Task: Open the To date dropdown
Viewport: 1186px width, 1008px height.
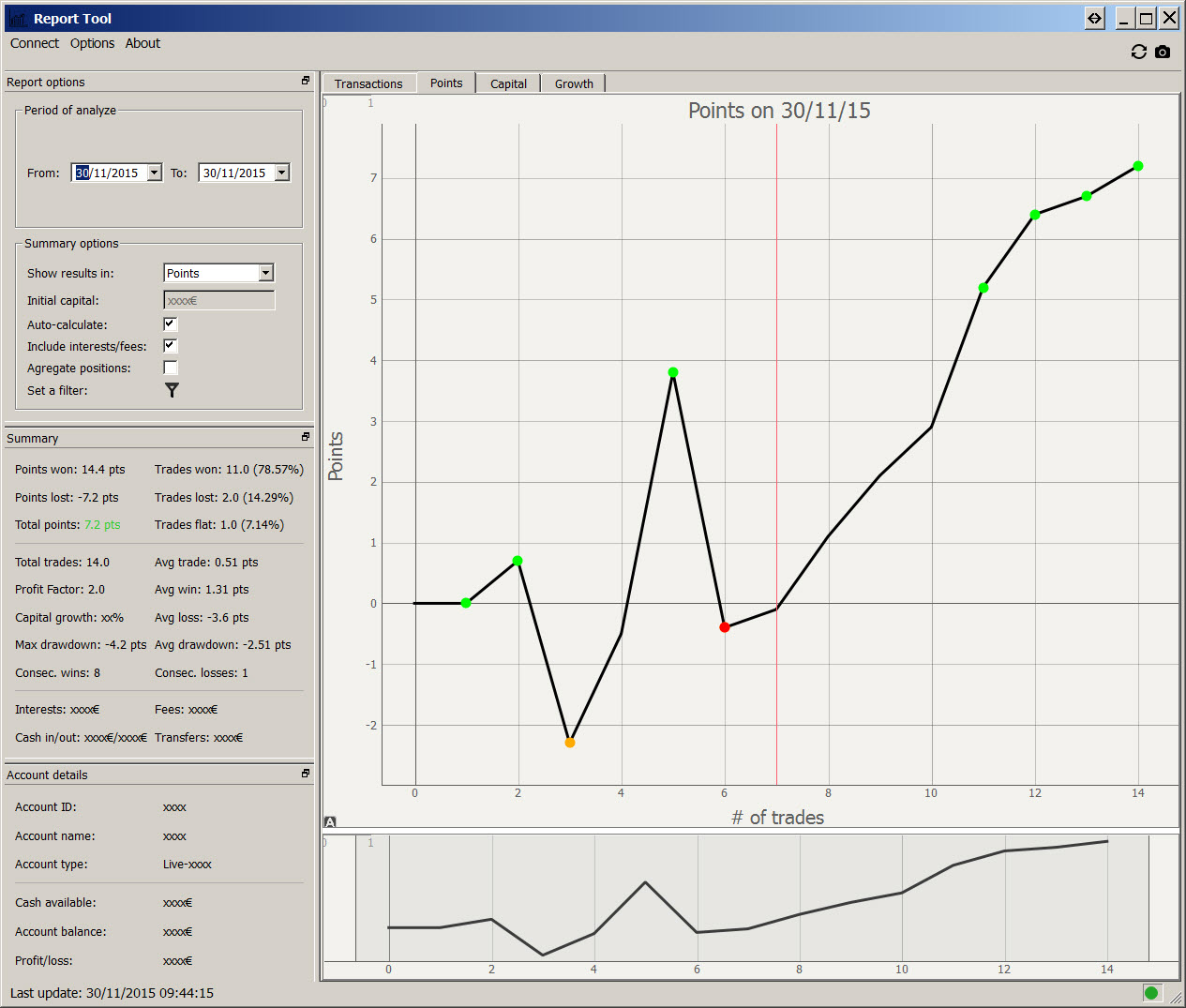Action: pyautogui.click(x=282, y=173)
